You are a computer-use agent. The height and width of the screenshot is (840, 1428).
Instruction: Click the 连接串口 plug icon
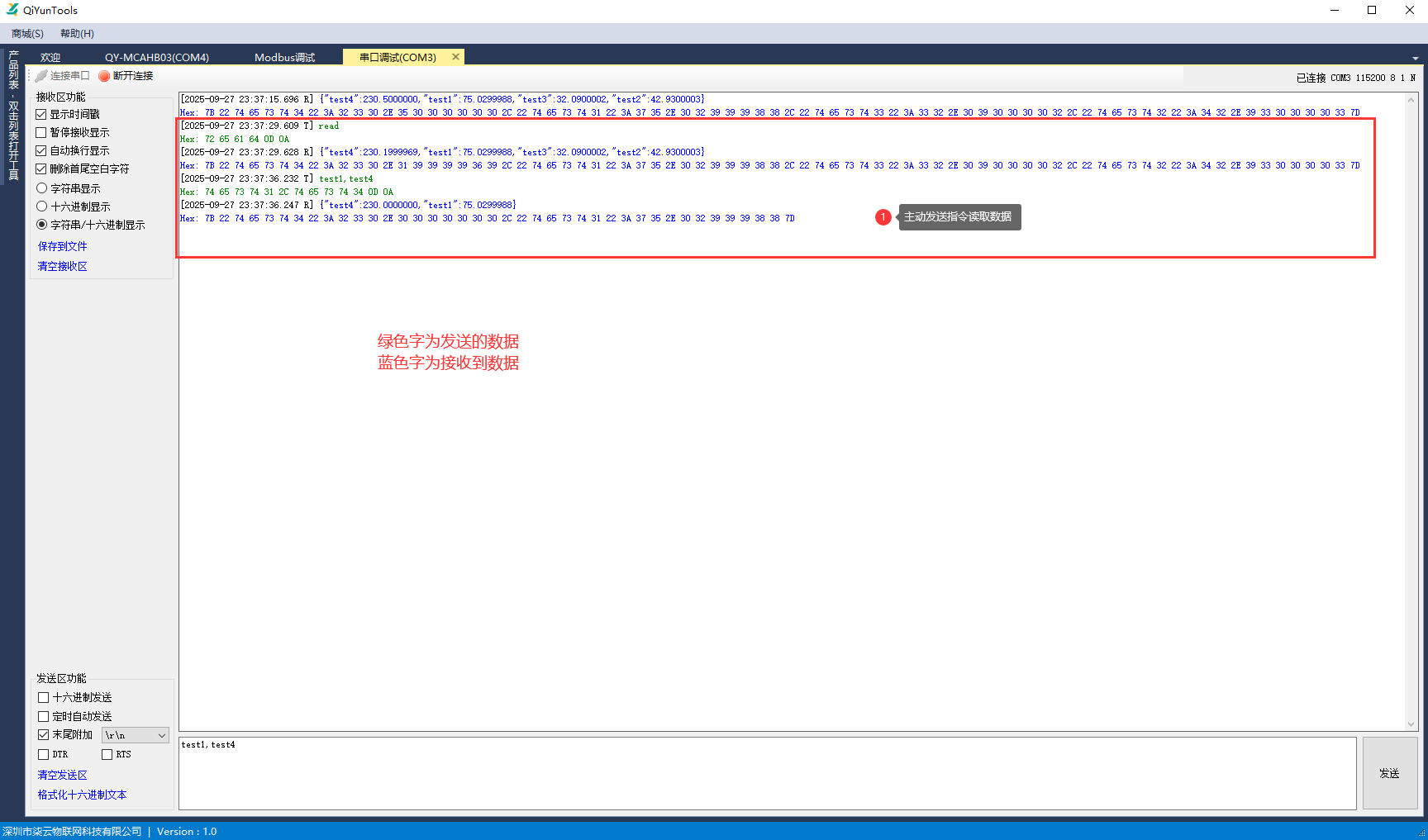[x=41, y=76]
